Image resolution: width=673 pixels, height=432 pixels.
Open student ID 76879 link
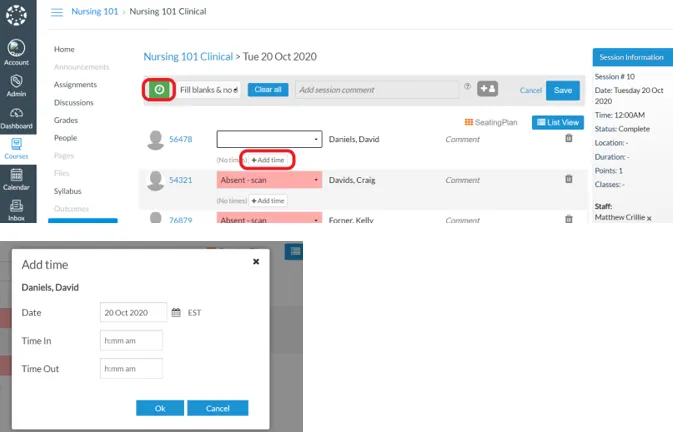[x=181, y=220]
